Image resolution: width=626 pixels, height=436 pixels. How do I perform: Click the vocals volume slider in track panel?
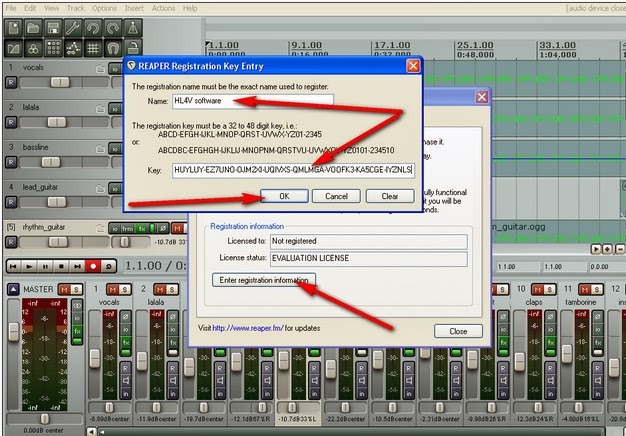60,83
